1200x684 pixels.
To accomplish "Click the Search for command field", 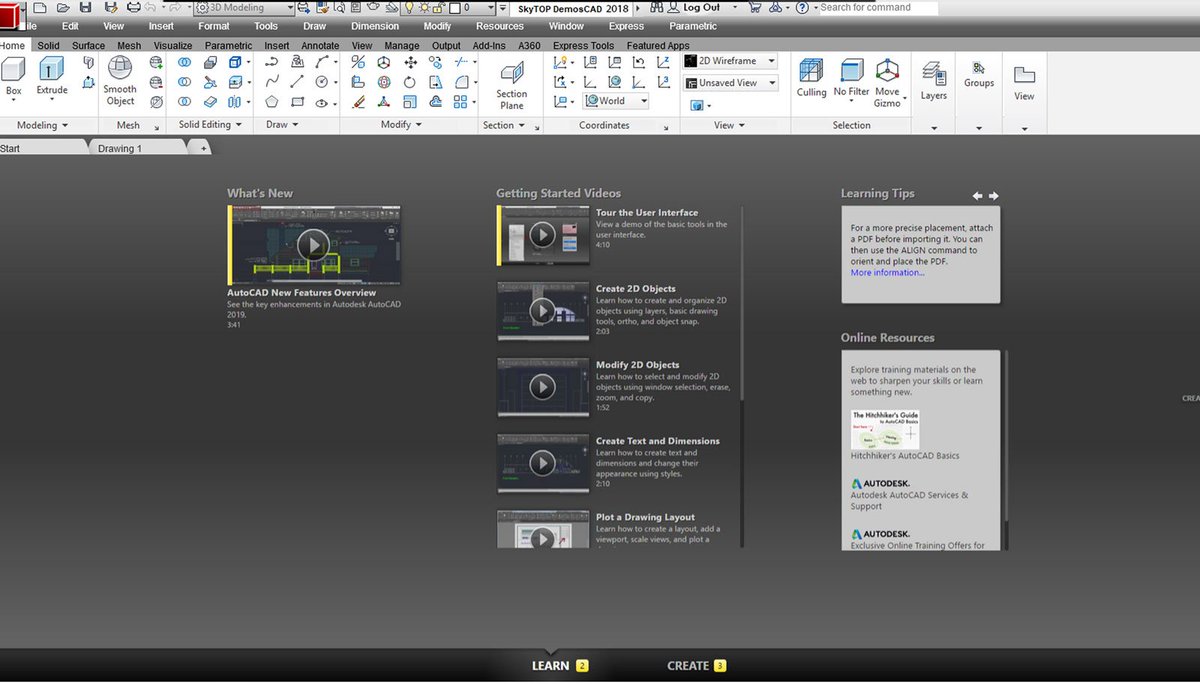I will coord(879,7).
